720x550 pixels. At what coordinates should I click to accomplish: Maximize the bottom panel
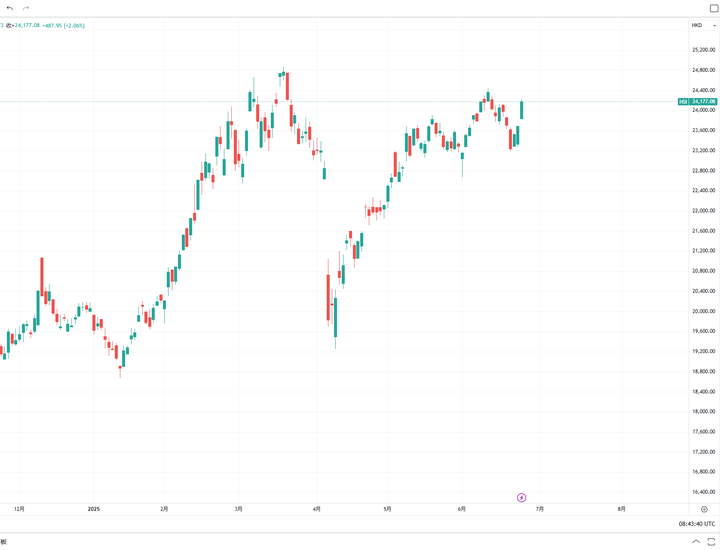[712, 542]
